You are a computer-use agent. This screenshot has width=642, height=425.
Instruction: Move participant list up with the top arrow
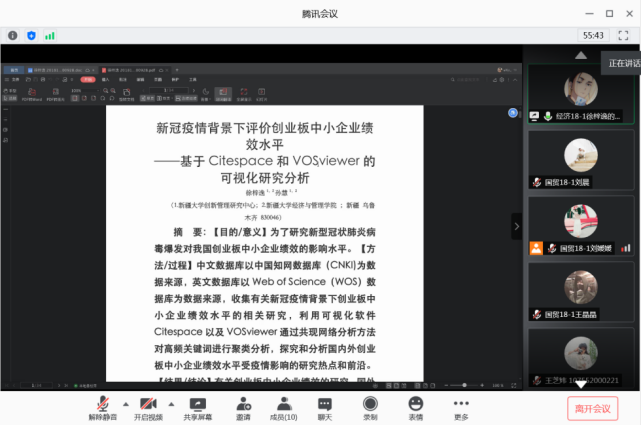coord(581,55)
